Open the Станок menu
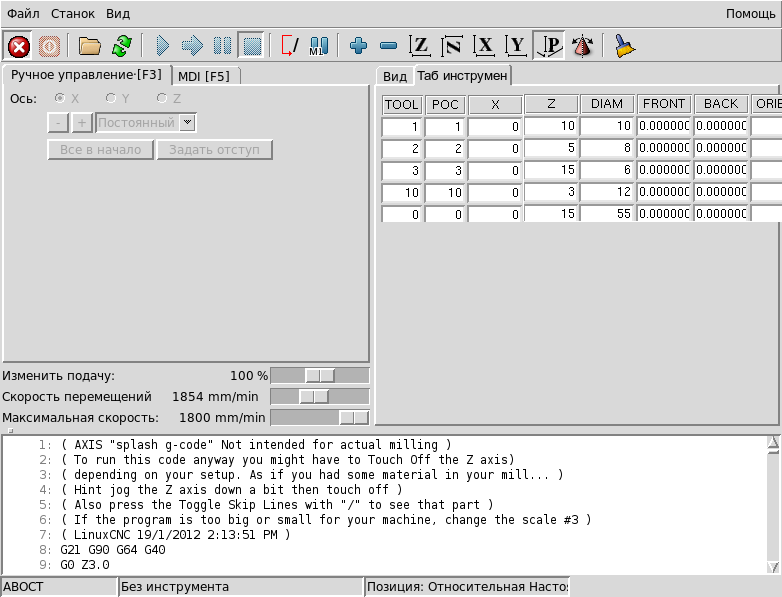Screen dimensions: 782x597 (73, 13)
